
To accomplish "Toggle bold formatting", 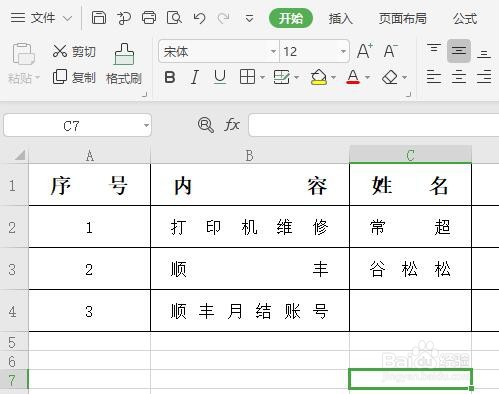I will [170, 78].
